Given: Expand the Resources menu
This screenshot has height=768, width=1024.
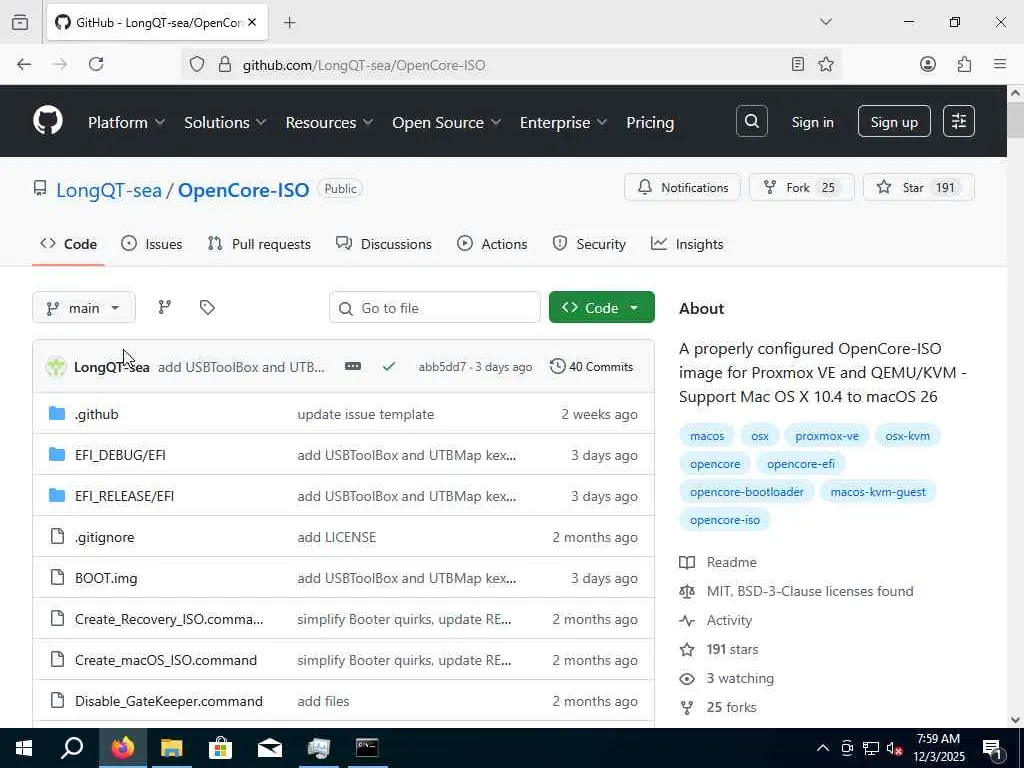Looking at the screenshot, I should coord(329,122).
